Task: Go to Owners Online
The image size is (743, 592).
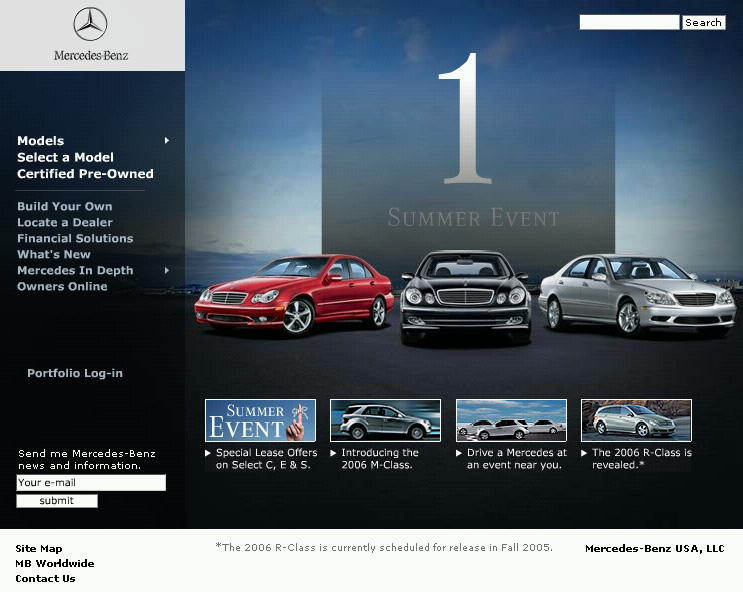Action: pyautogui.click(x=62, y=286)
